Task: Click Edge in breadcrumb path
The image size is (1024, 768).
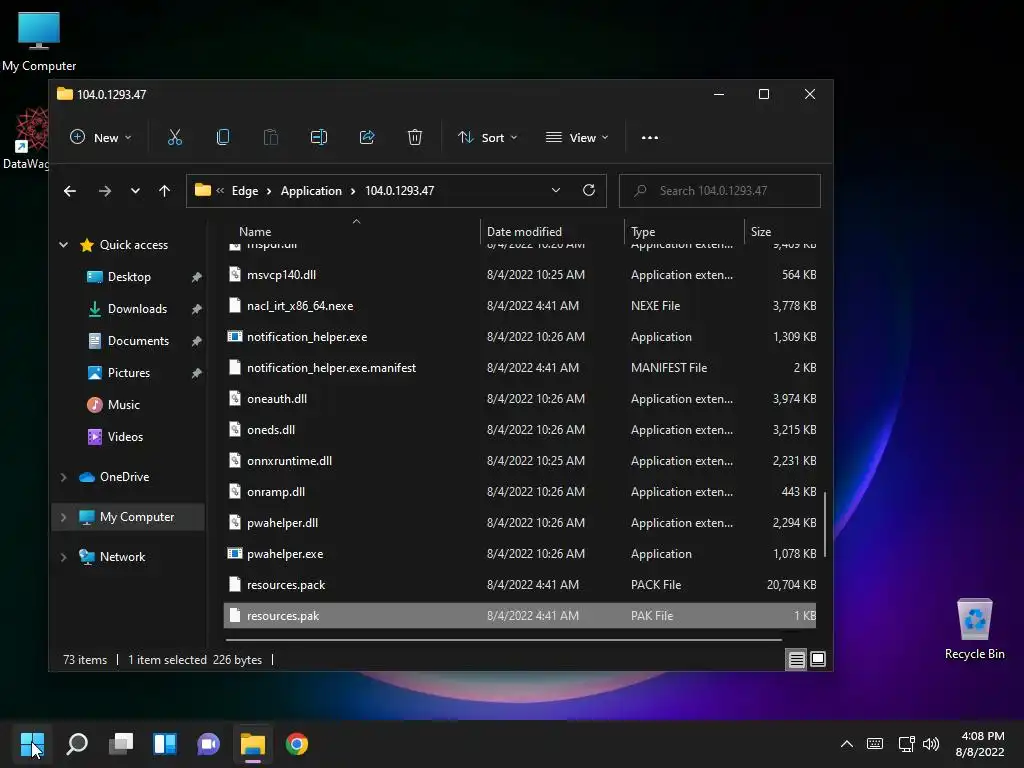Action: [x=245, y=191]
